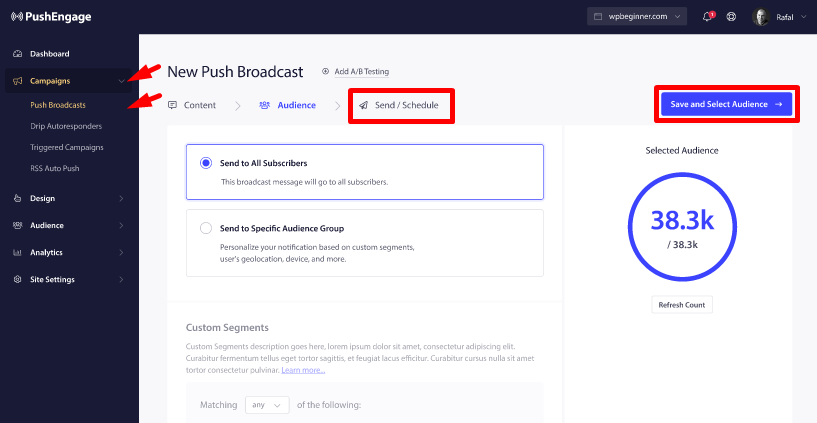Viewport: 817px width, 423px height.
Task: Open the help lifebuoy icon
Action: [732, 17]
